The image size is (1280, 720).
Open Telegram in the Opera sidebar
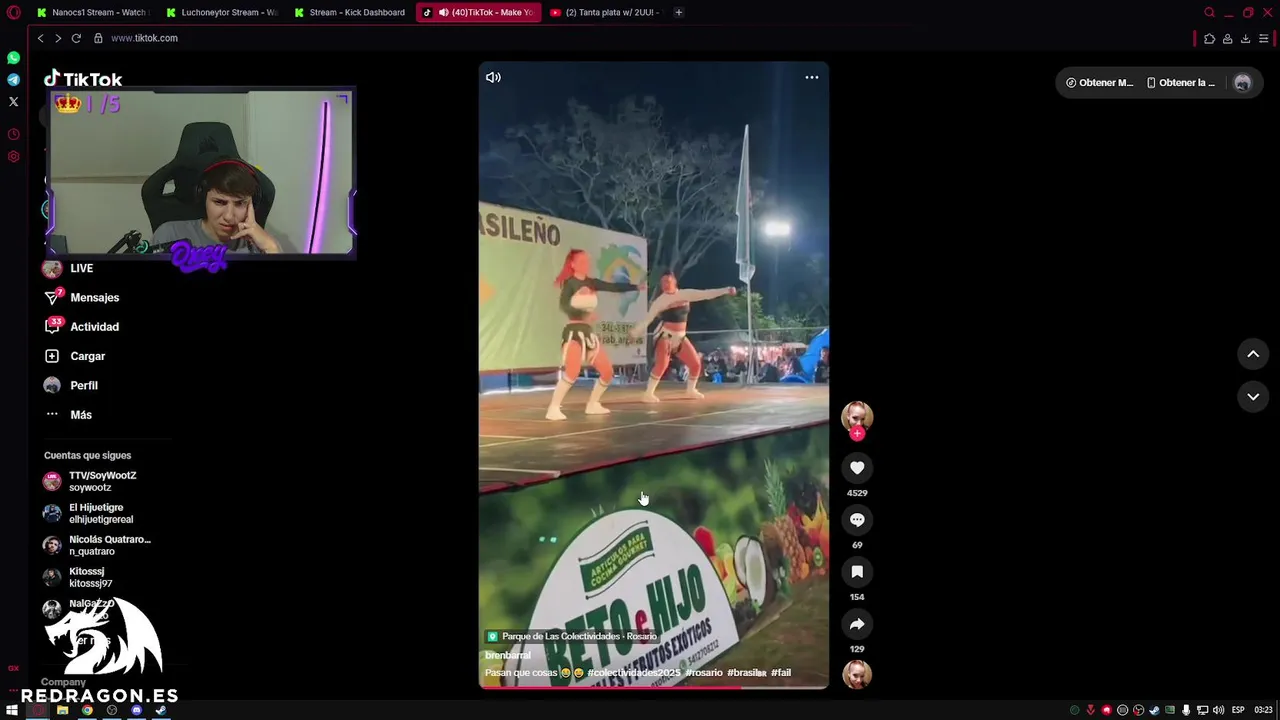[x=13, y=80]
